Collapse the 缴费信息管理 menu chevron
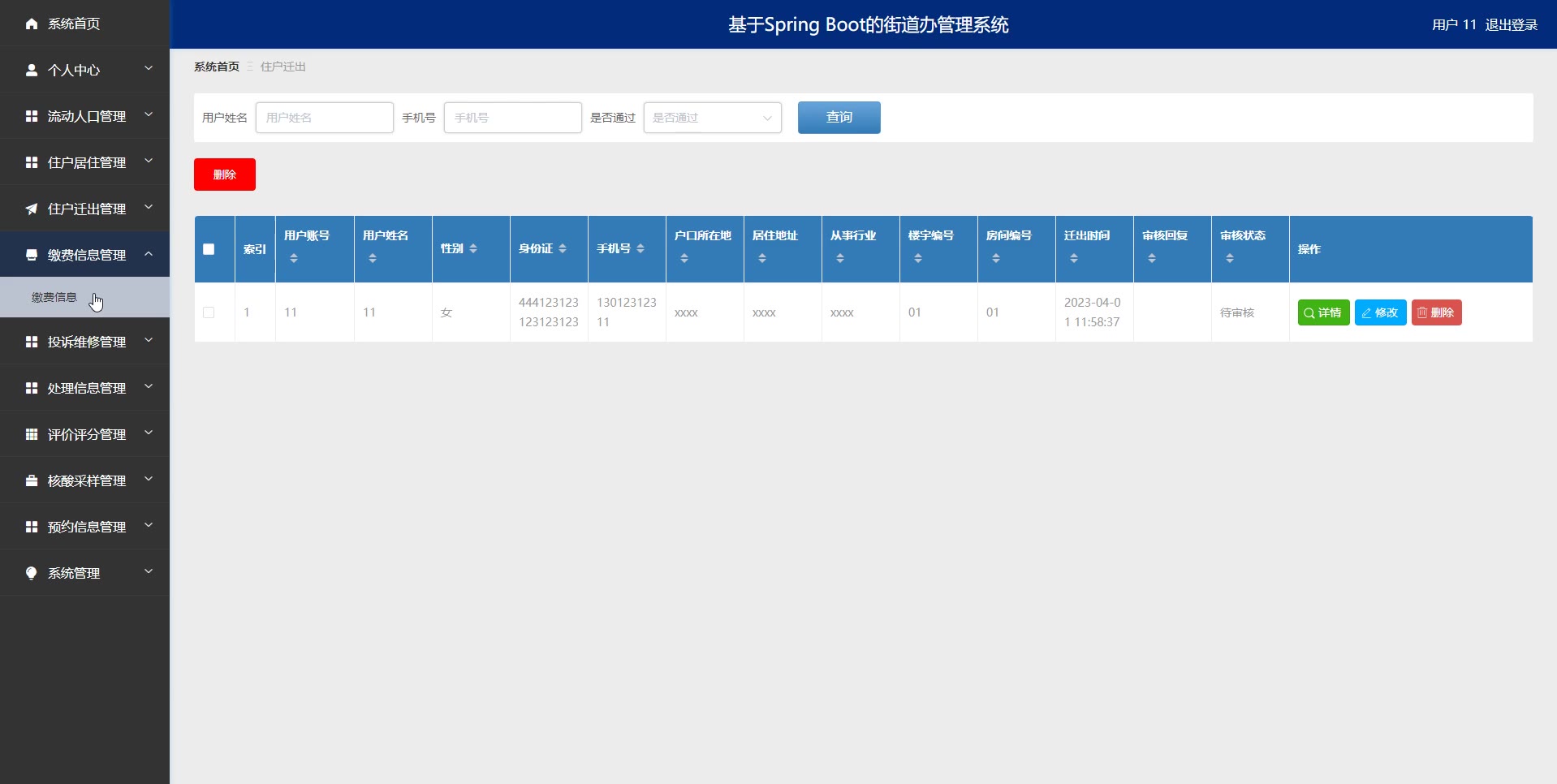Viewport: 1557px width, 784px height. 149,254
